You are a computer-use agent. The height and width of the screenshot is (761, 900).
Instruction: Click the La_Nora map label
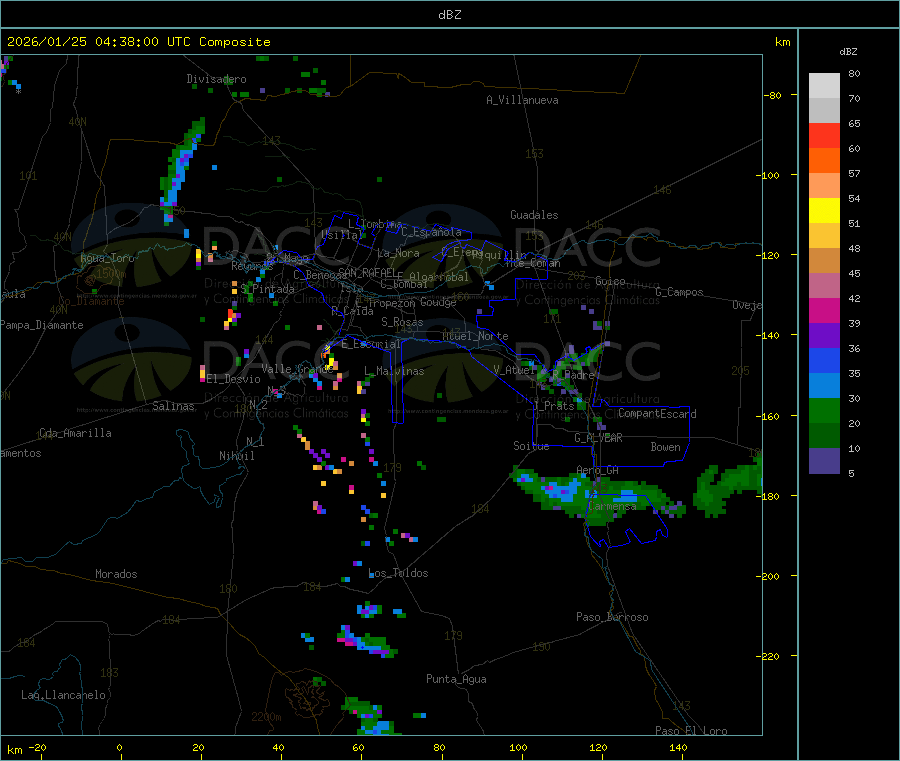398,253
